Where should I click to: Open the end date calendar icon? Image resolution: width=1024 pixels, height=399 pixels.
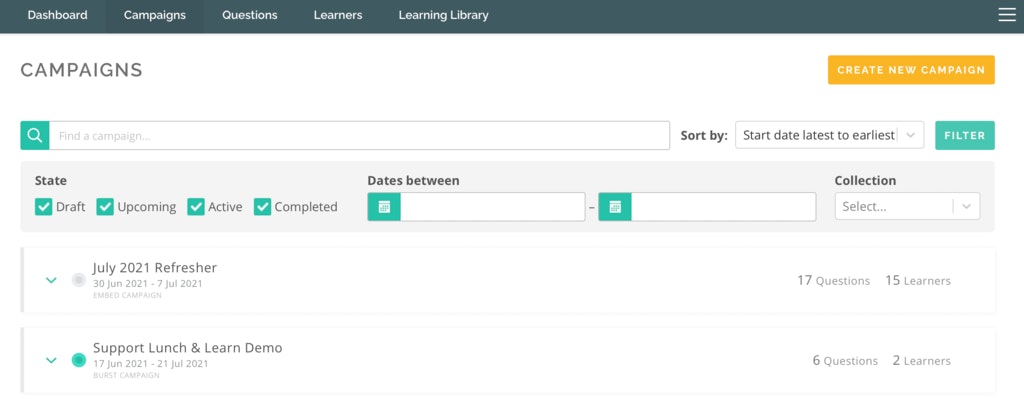(x=615, y=206)
